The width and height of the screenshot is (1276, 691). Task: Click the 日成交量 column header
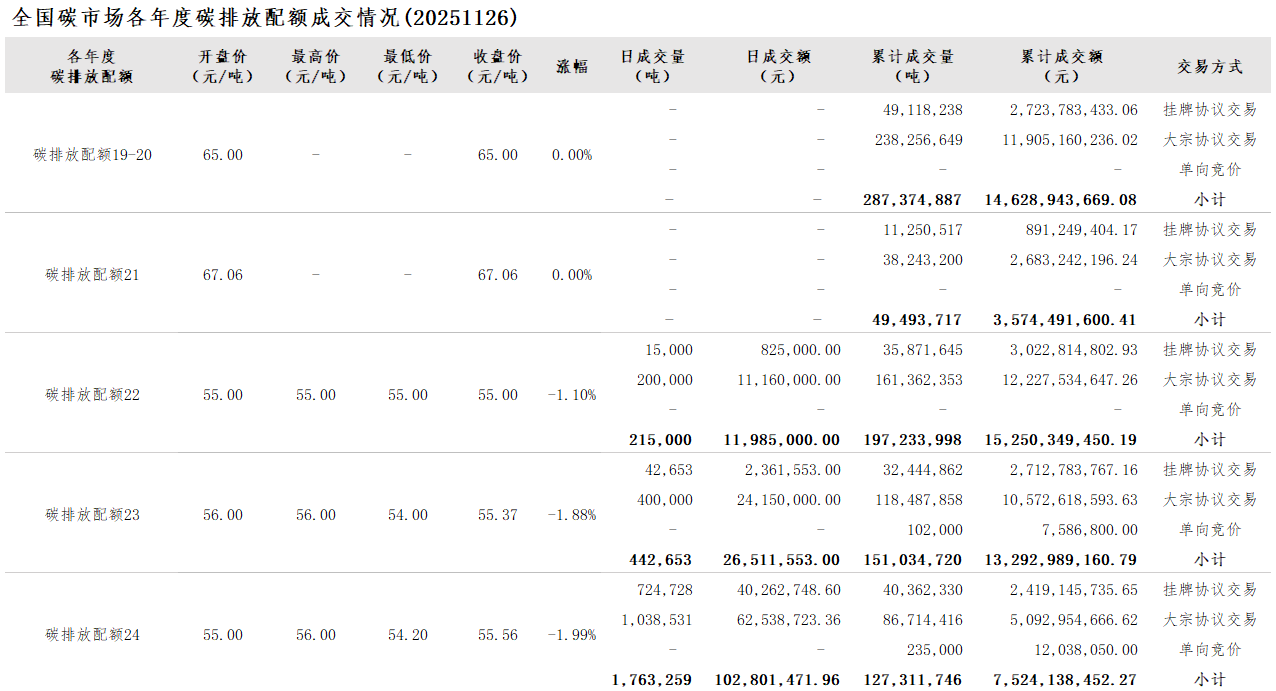(x=653, y=66)
